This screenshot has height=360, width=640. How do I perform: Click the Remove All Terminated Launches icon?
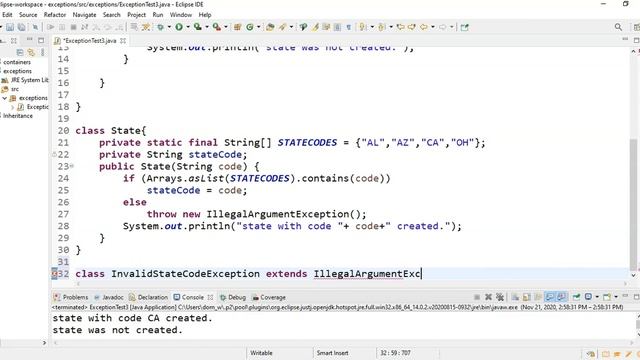click(x=500, y=297)
